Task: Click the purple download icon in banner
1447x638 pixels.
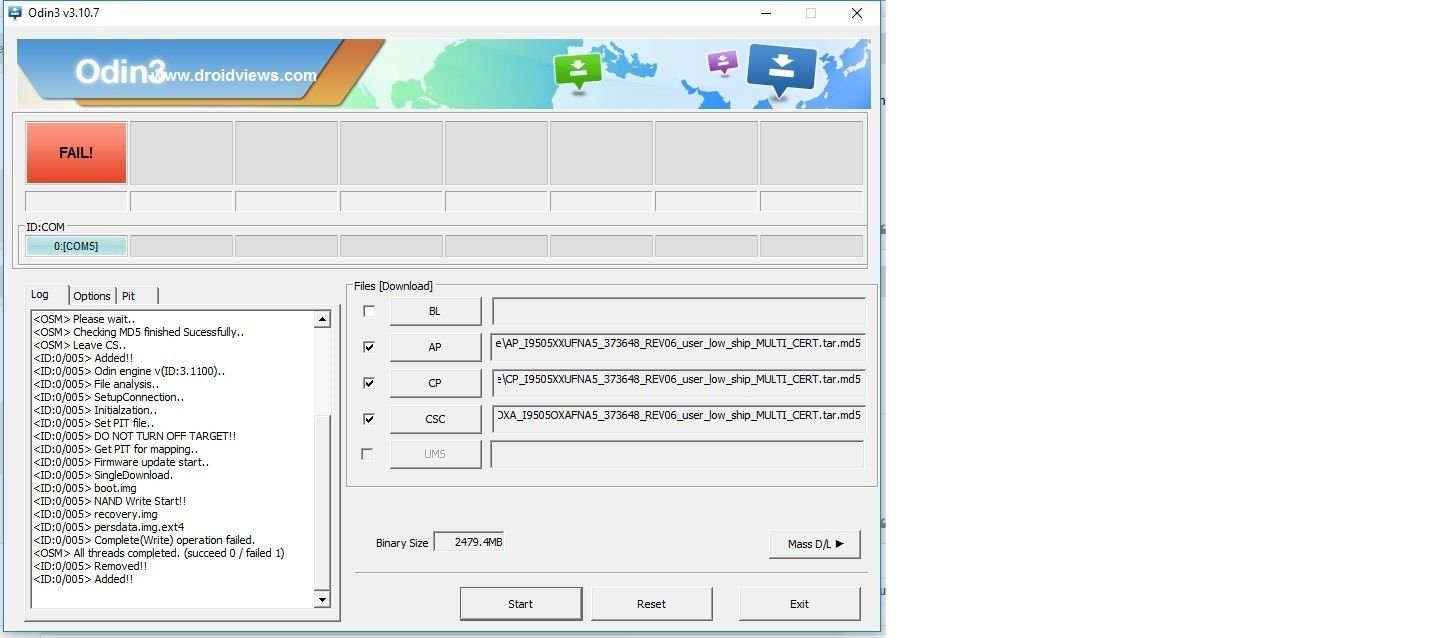Action: [x=722, y=63]
